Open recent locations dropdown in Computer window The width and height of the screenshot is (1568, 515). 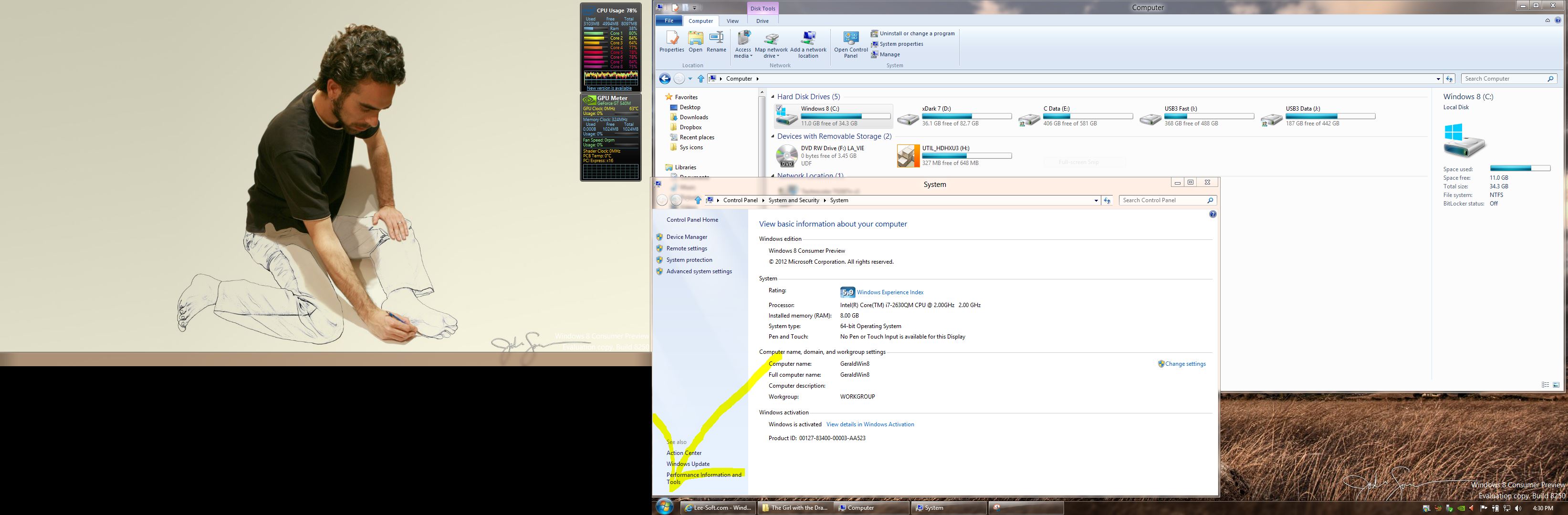click(x=690, y=78)
